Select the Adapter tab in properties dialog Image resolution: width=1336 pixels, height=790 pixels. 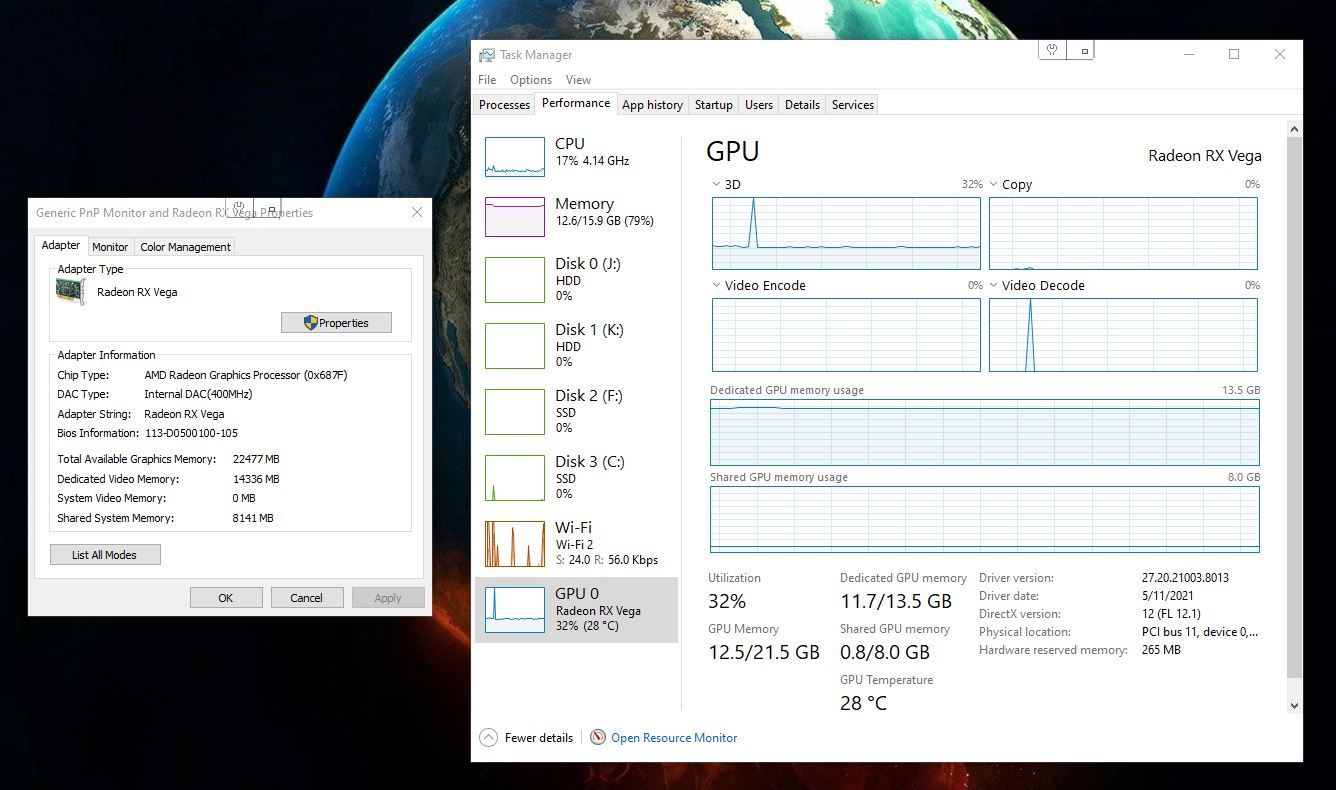[61, 245]
